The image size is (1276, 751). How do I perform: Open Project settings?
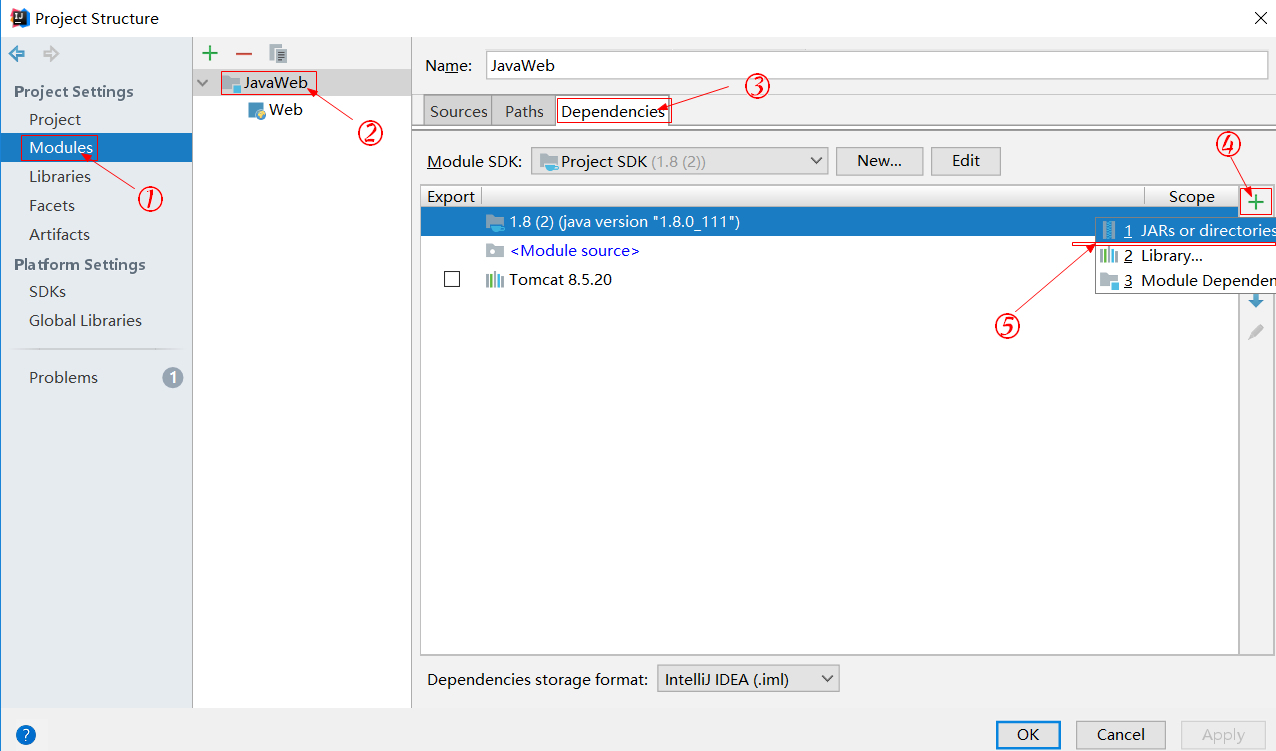click(55, 119)
